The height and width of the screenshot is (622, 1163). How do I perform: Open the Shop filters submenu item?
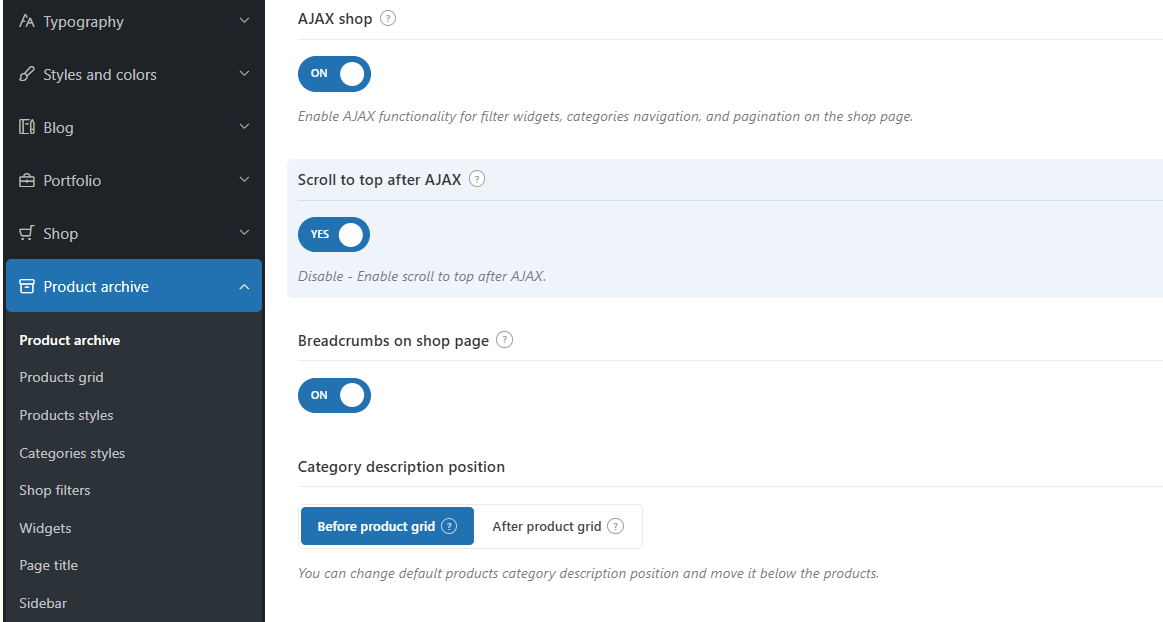[55, 490]
